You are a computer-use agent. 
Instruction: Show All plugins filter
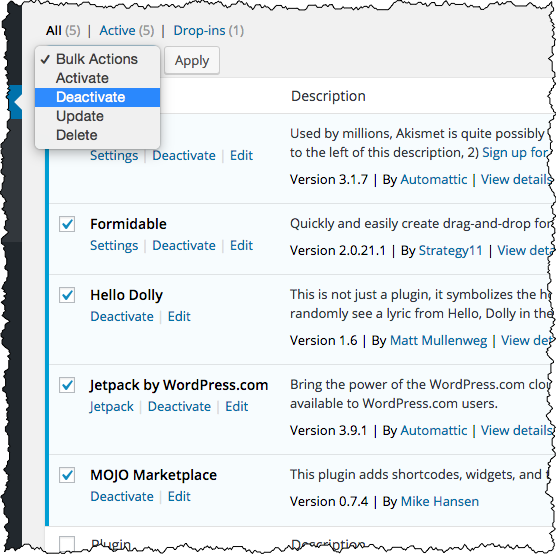pyautogui.click(x=54, y=31)
